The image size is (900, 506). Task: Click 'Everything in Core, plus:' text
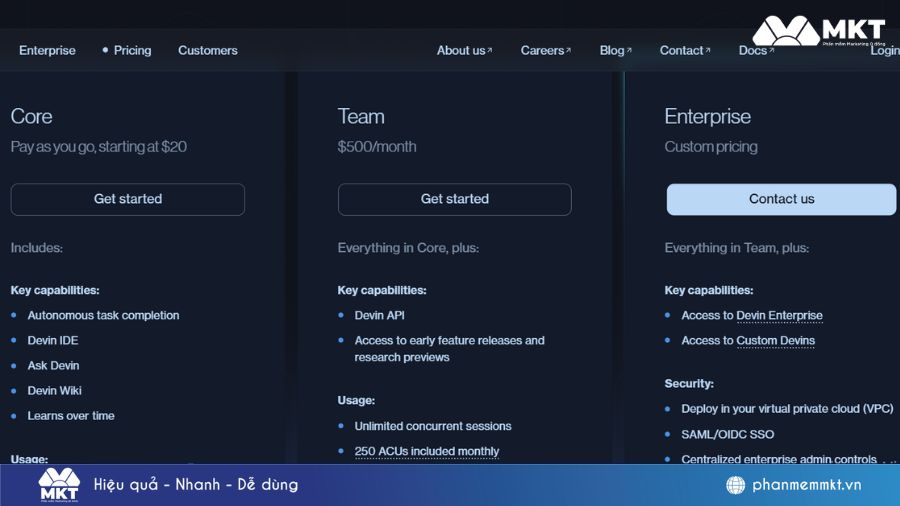[408, 248]
